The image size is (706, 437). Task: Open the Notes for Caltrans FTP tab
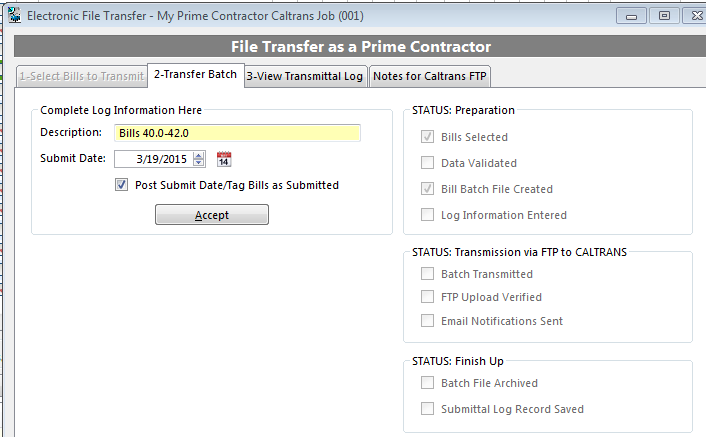[x=430, y=76]
